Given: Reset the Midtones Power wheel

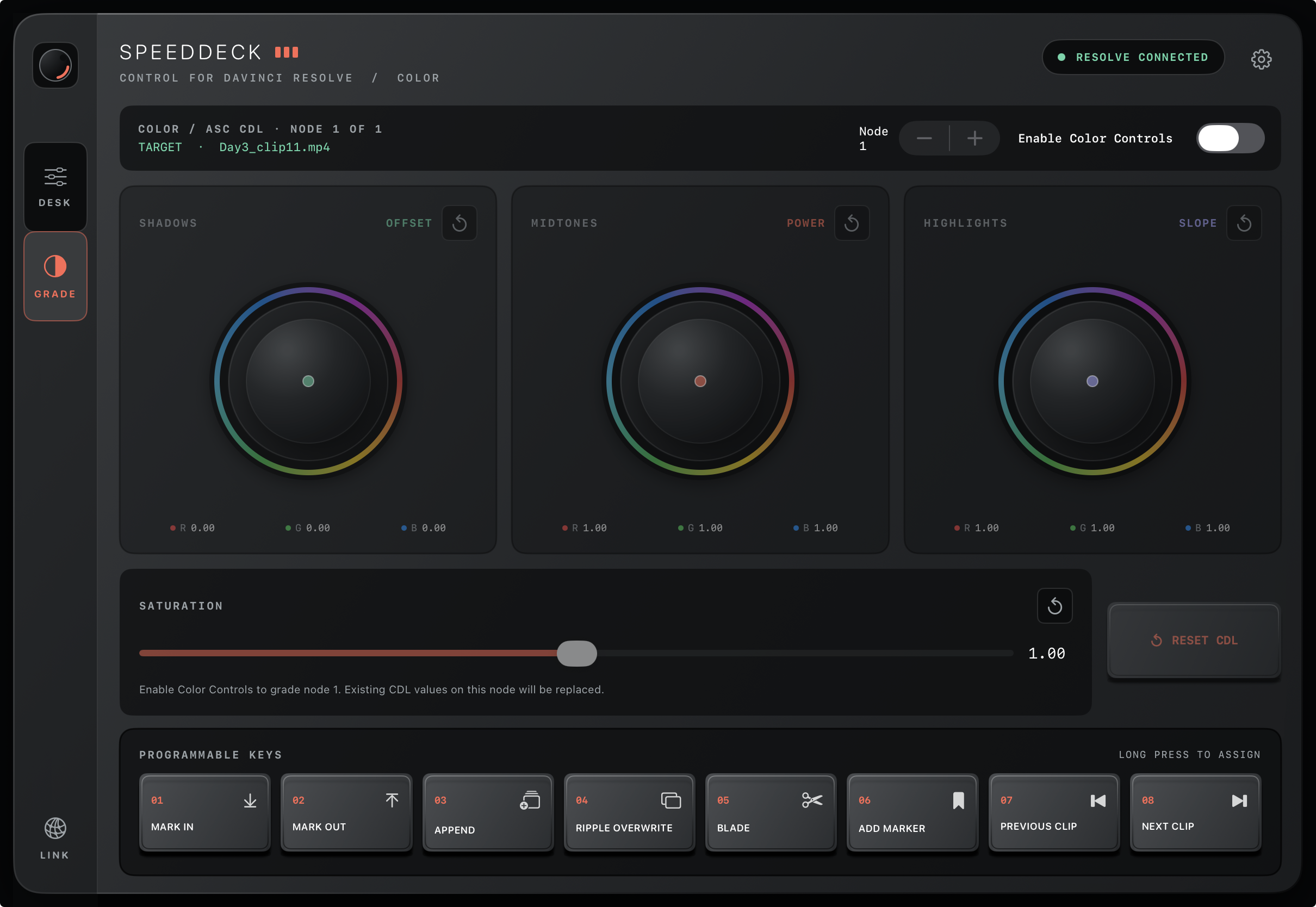Looking at the screenshot, I should (851, 223).
